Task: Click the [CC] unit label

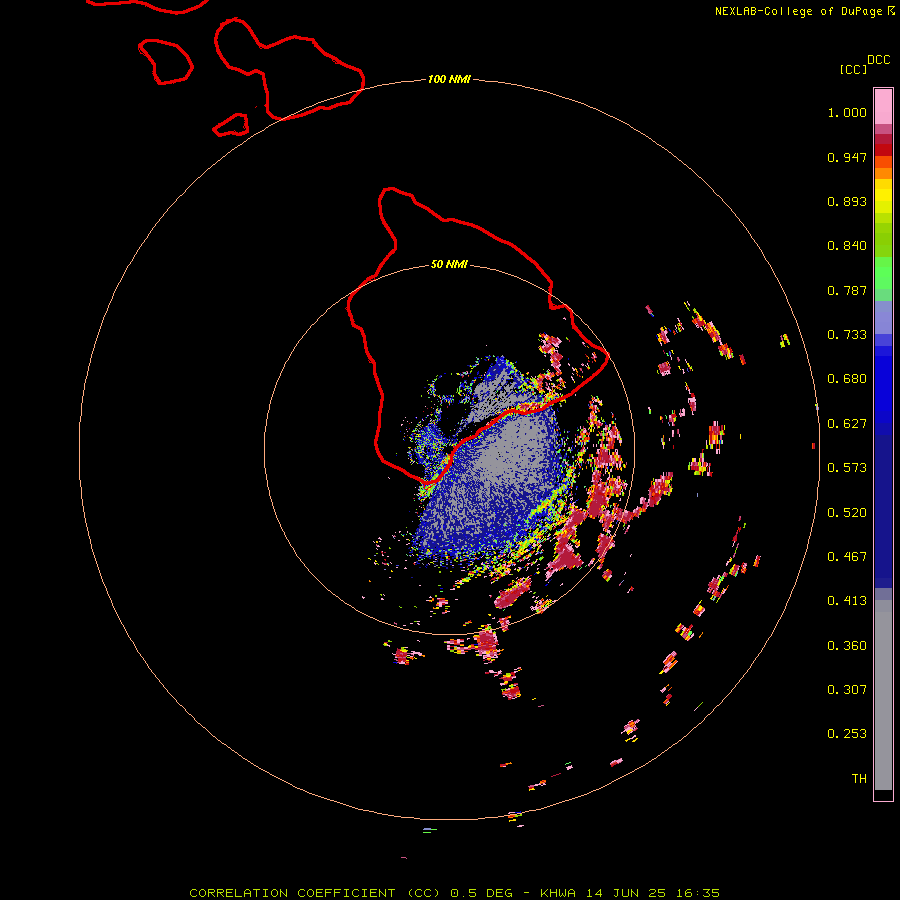Action: click(853, 69)
